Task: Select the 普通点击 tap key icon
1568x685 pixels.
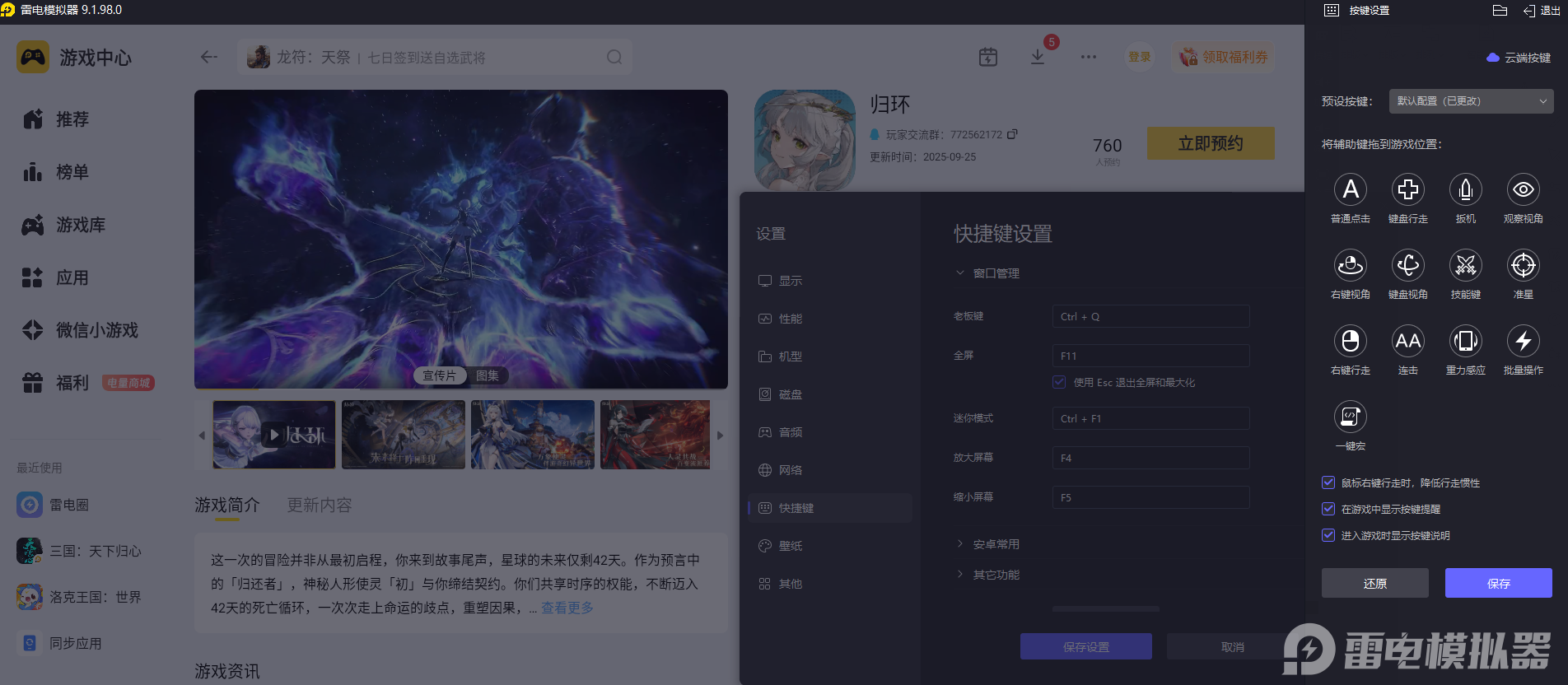Action: click(1351, 189)
